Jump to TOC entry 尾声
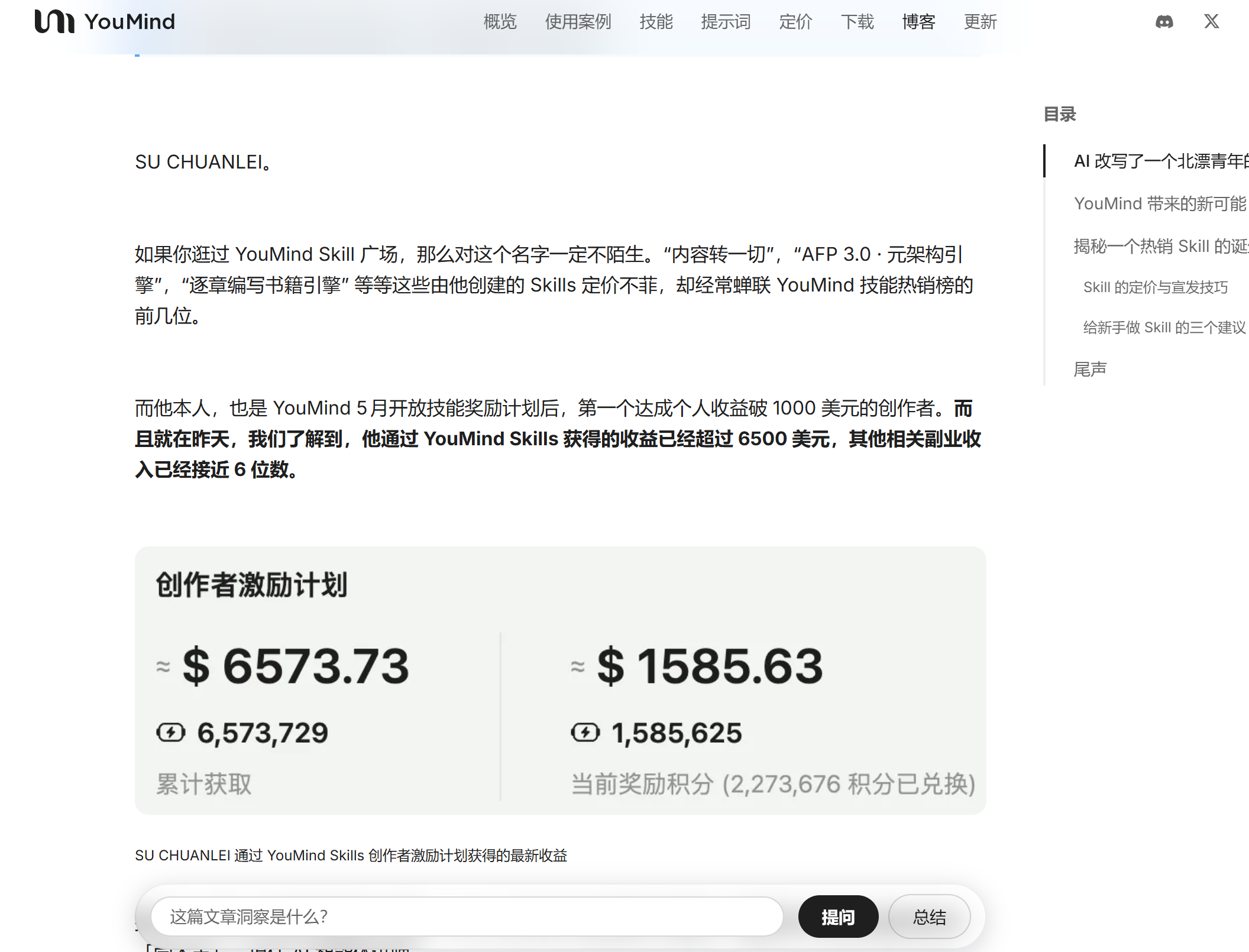The width and height of the screenshot is (1249, 952). click(x=1090, y=369)
